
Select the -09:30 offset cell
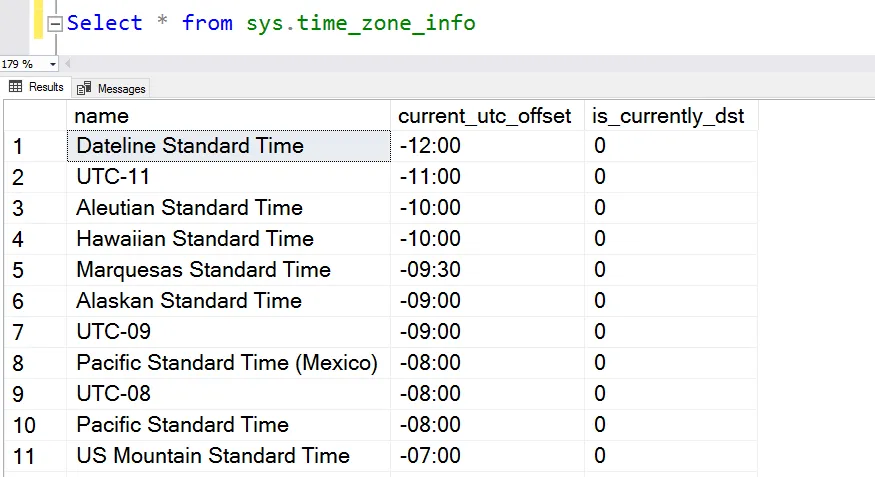[x=487, y=270]
